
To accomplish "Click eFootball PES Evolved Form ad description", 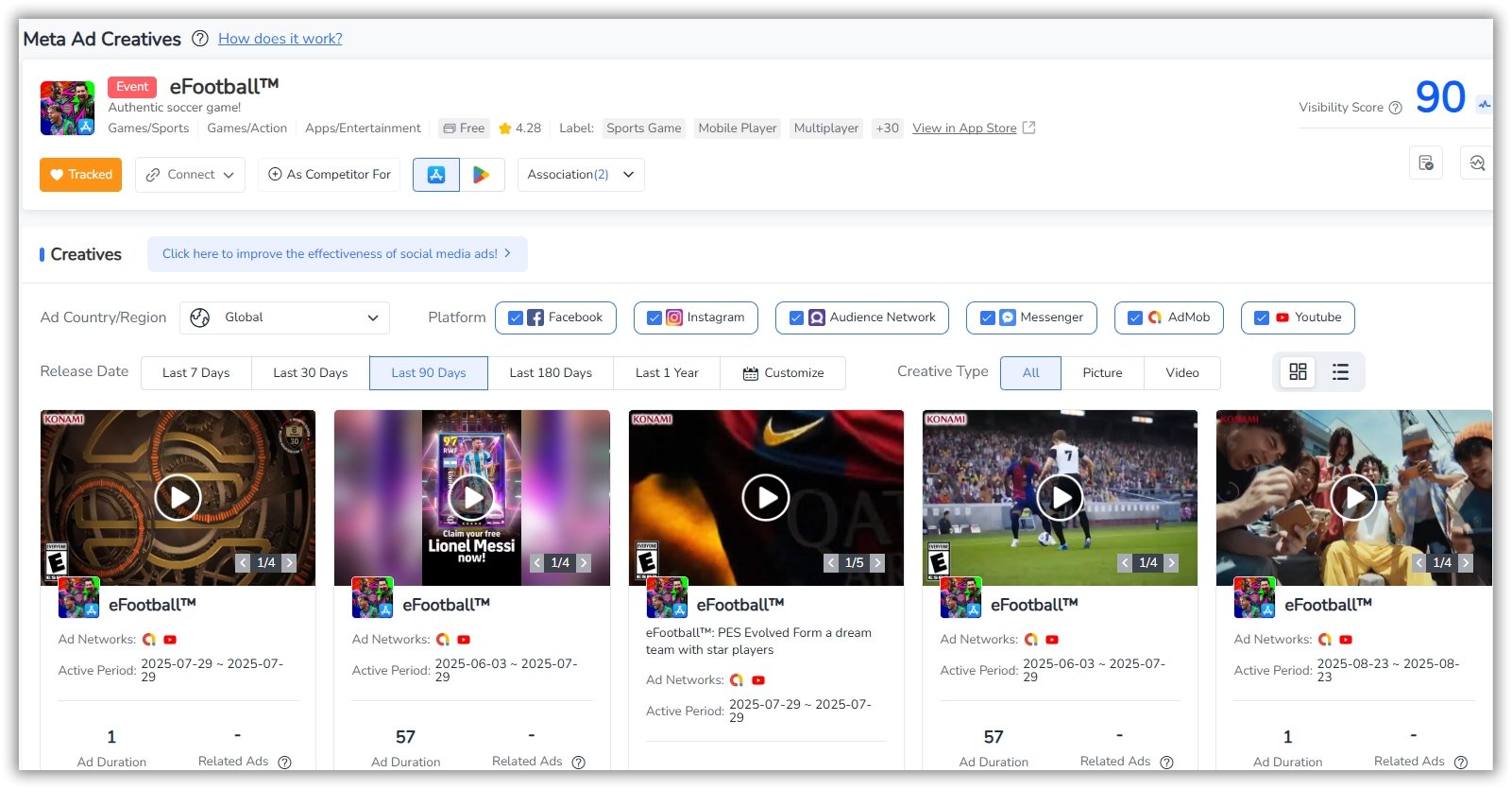I will (x=758, y=642).
